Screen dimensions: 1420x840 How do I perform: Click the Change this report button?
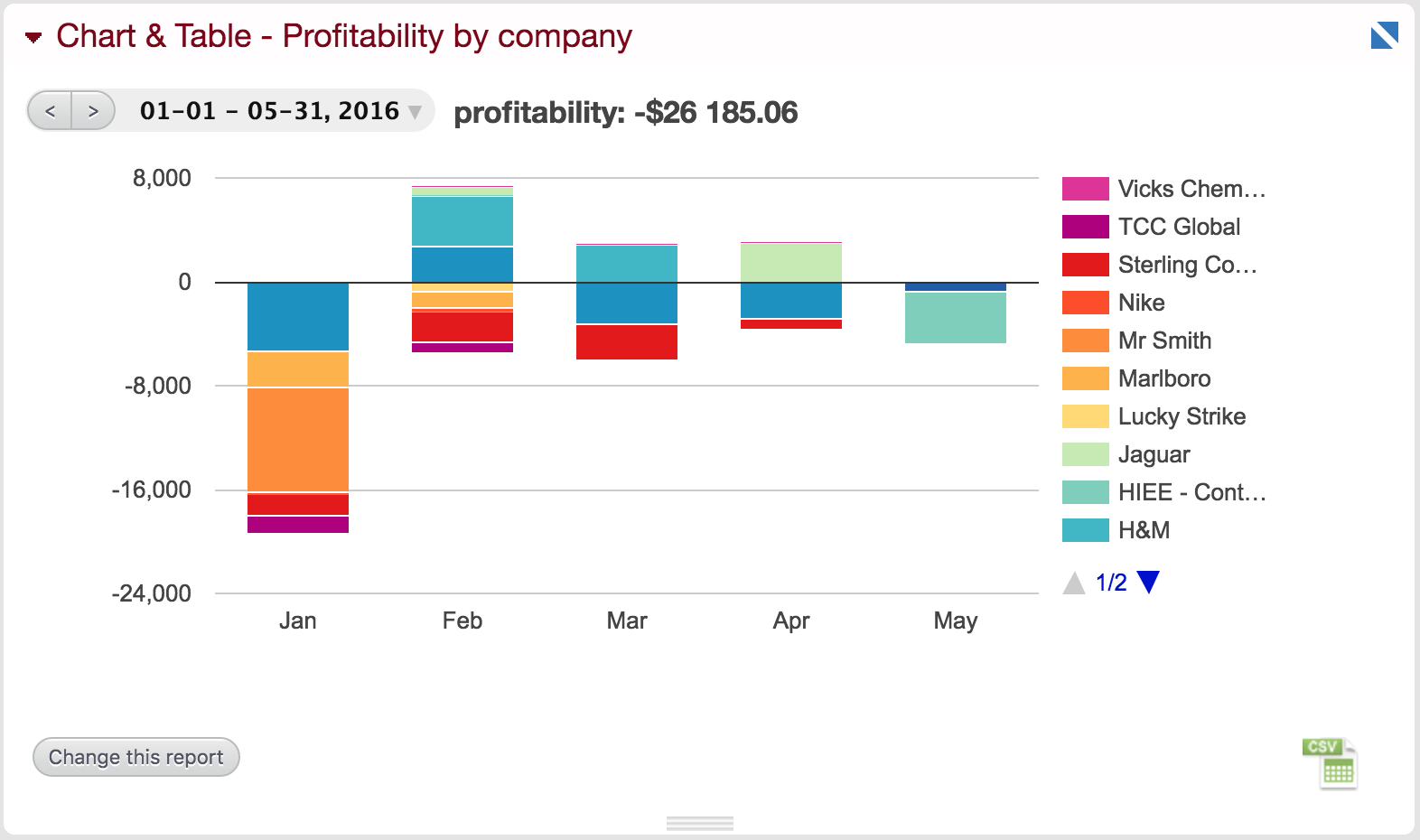(136, 757)
